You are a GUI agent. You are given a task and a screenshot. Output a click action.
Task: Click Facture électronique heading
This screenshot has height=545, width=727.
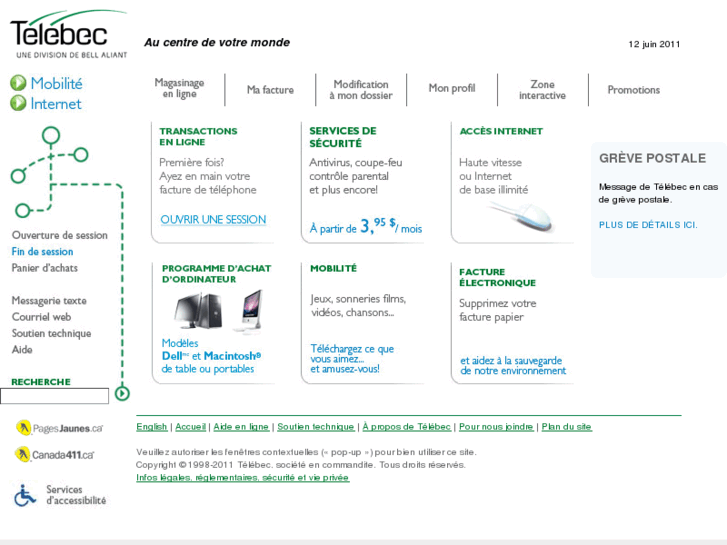point(497,277)
